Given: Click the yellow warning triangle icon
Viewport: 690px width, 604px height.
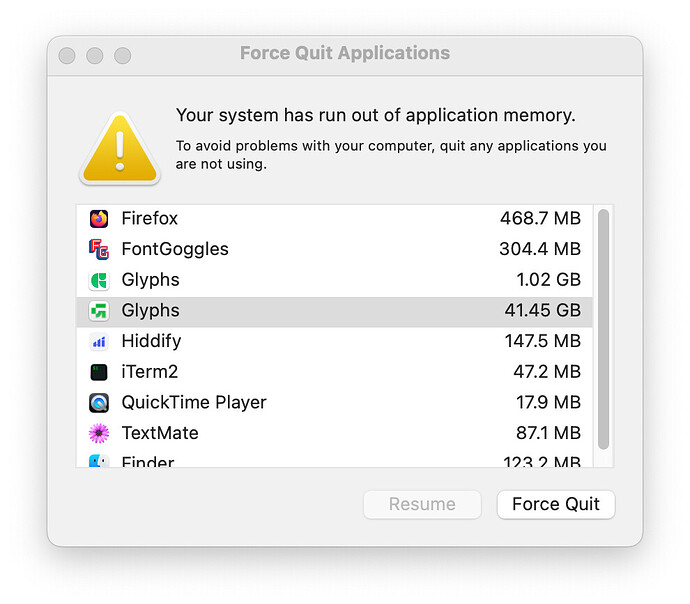Looking at the screenshot, I should click(120, 149).
